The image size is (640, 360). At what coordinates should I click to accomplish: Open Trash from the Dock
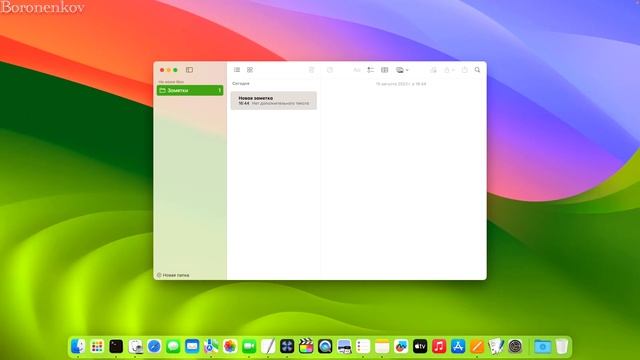click(562, 346)
